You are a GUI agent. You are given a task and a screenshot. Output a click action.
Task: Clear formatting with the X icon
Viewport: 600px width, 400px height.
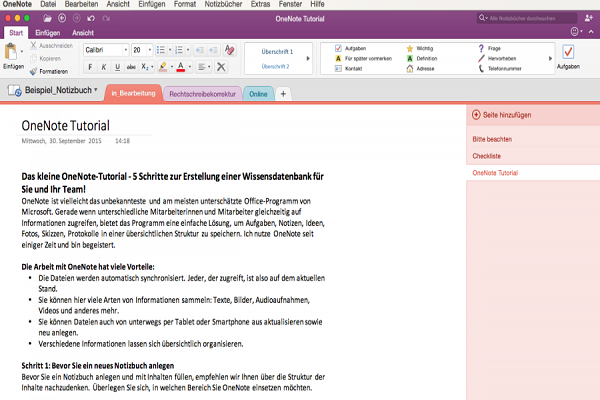click(221, 67)
